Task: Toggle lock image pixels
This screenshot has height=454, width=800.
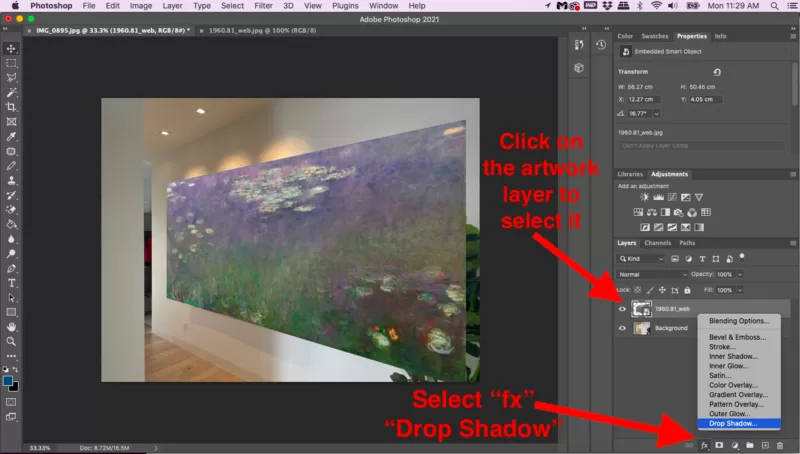Action: (x=650, y=290)
